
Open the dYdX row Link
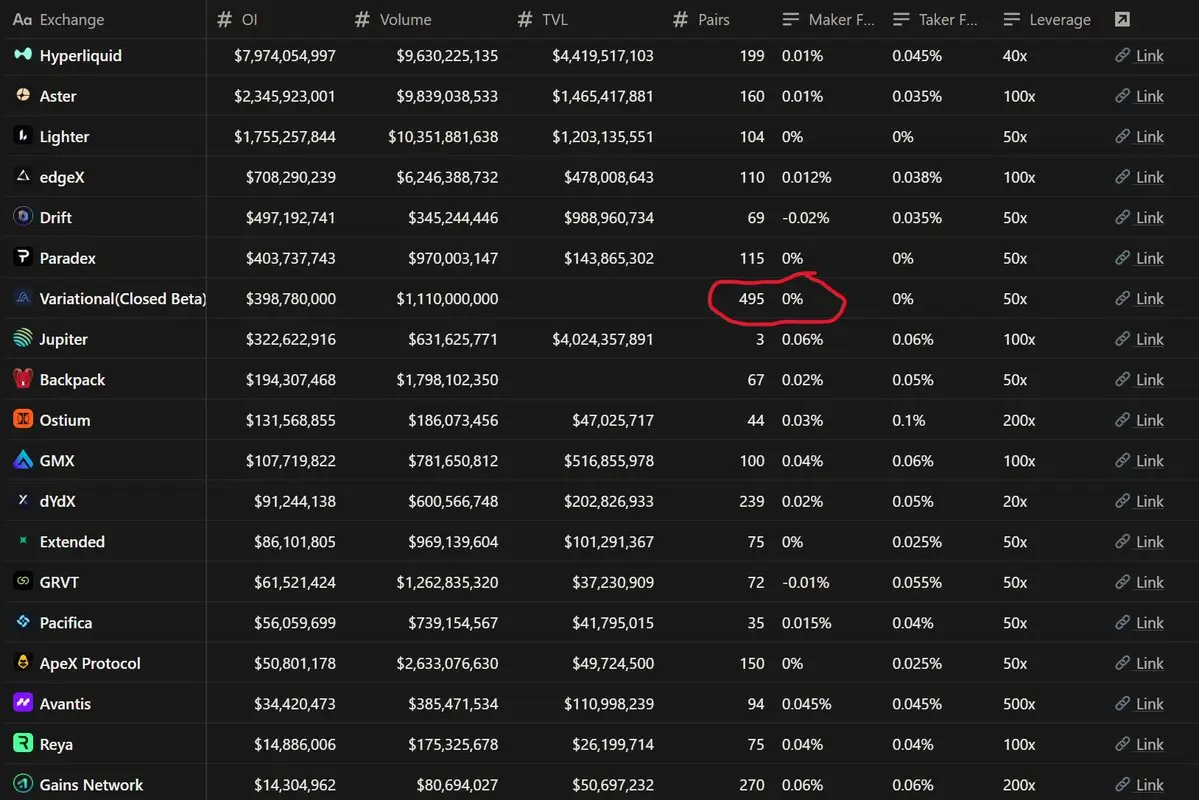pos(1139,502)
